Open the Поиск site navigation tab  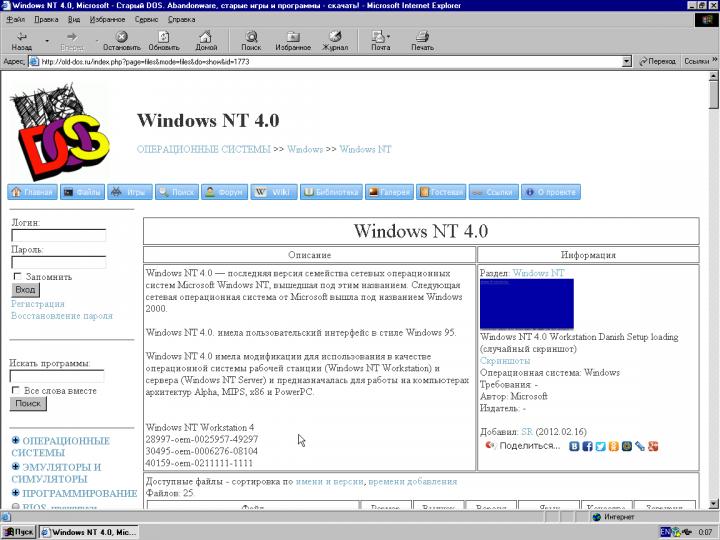click(x=177, y=192)
